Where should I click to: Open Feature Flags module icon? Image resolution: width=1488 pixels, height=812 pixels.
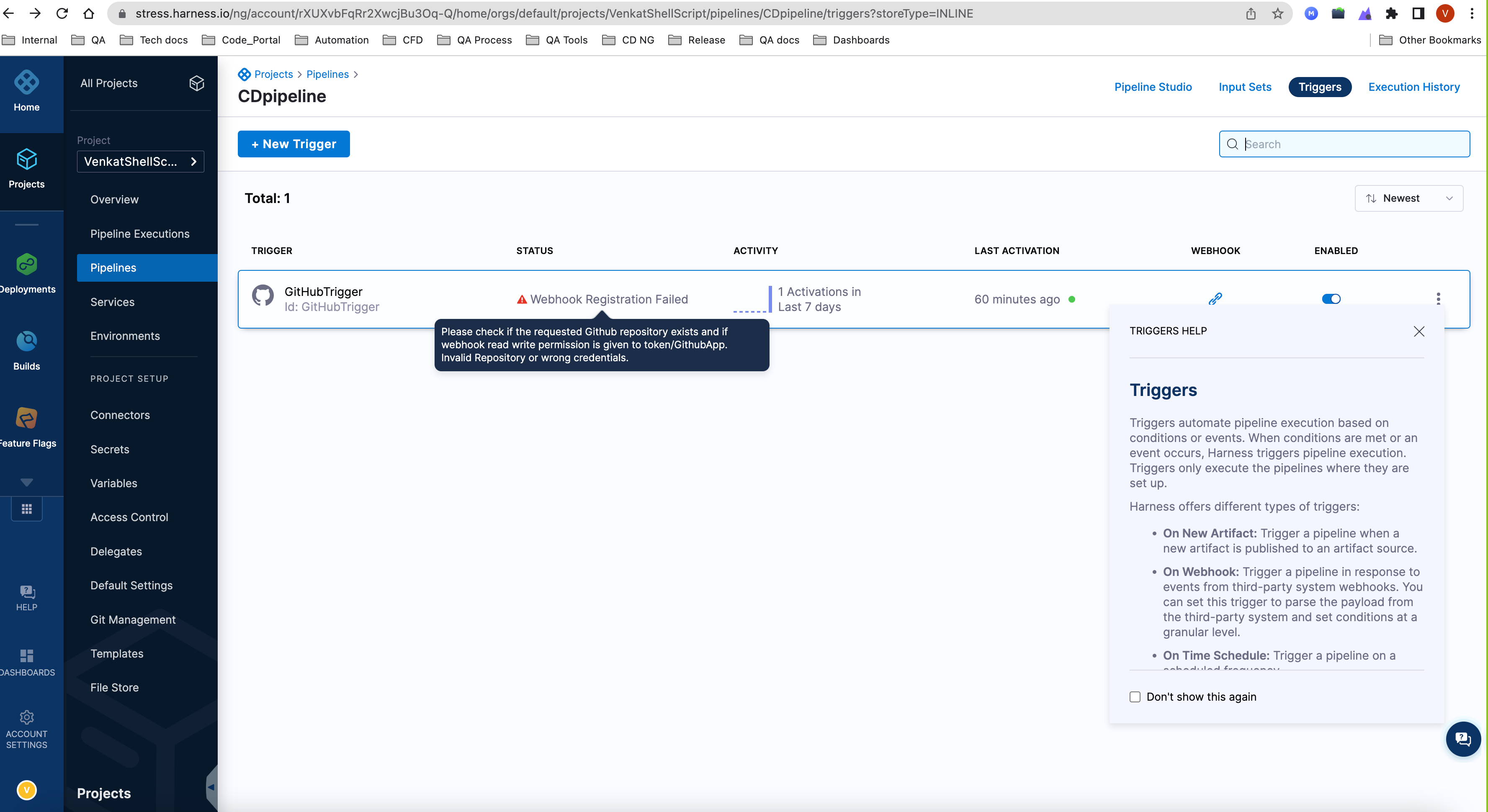coord(26,418)
